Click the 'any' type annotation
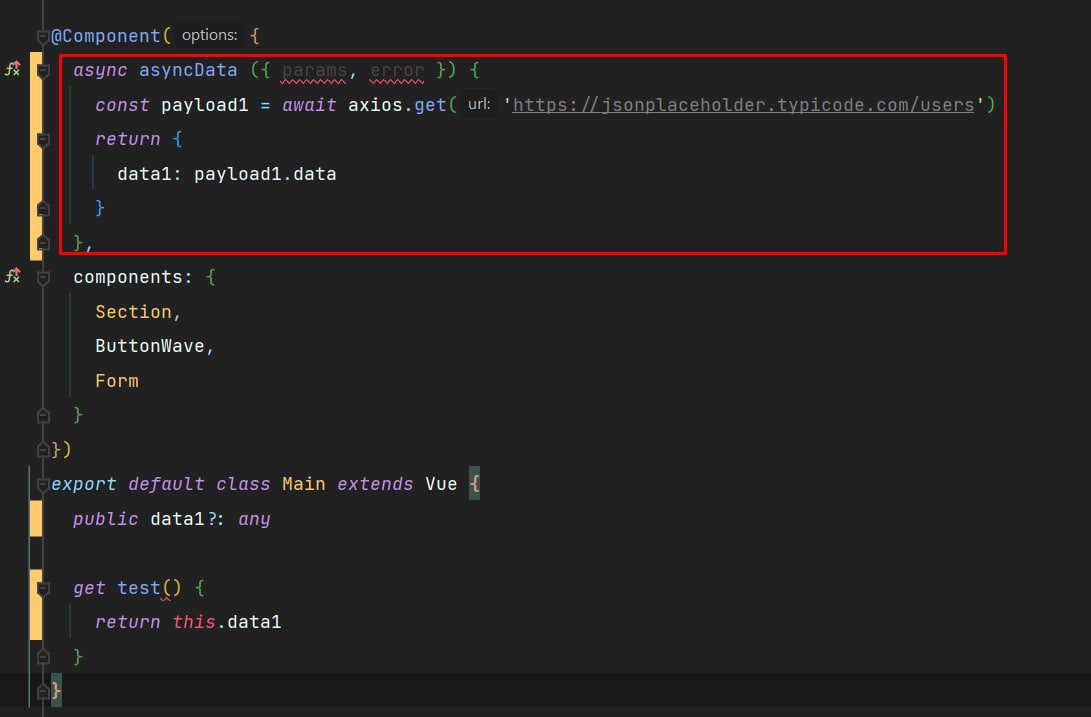Screen dimensions: 1091x717 tap(254, 519)
